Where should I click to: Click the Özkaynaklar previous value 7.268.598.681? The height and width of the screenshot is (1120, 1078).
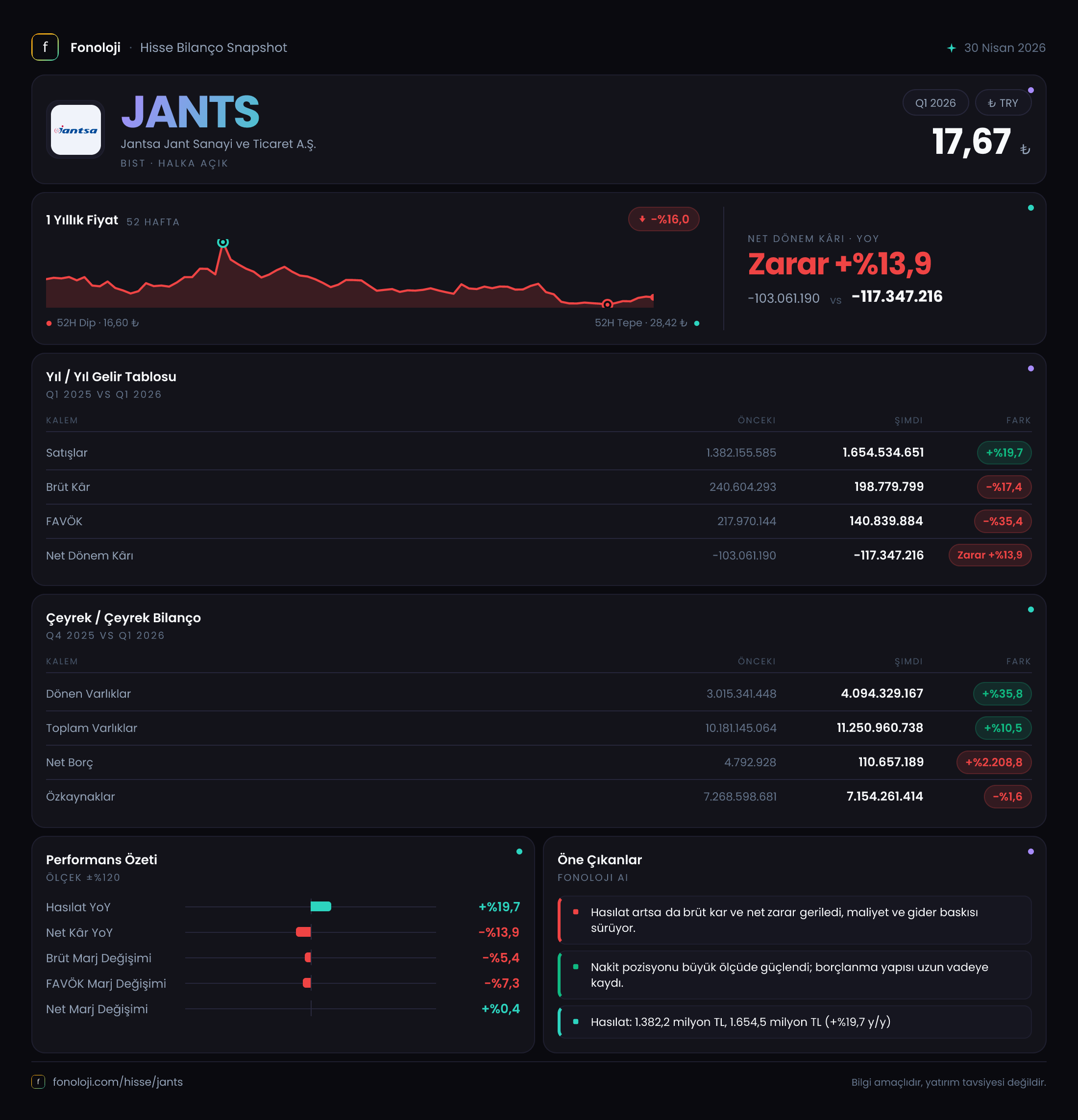click(x=739, y=797)
